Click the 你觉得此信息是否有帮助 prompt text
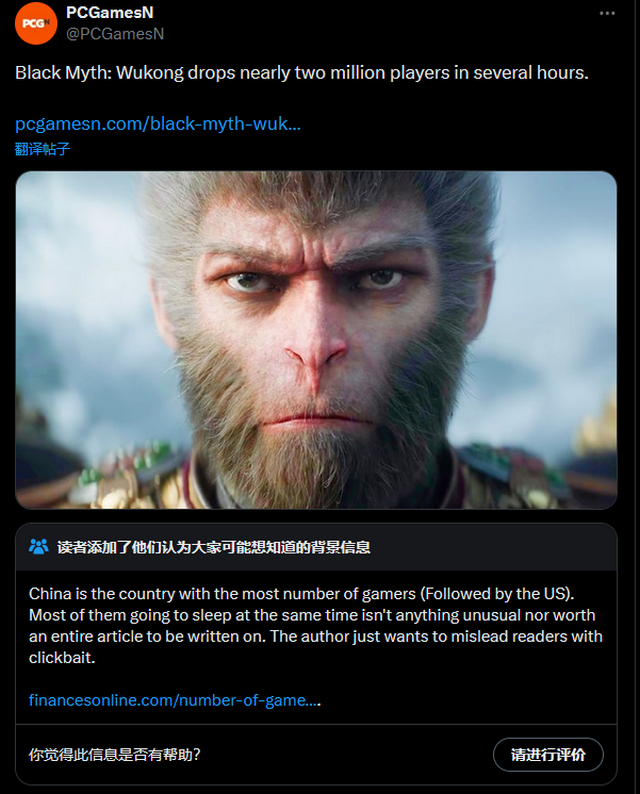The image size is (640, 794). coord(114,755)
